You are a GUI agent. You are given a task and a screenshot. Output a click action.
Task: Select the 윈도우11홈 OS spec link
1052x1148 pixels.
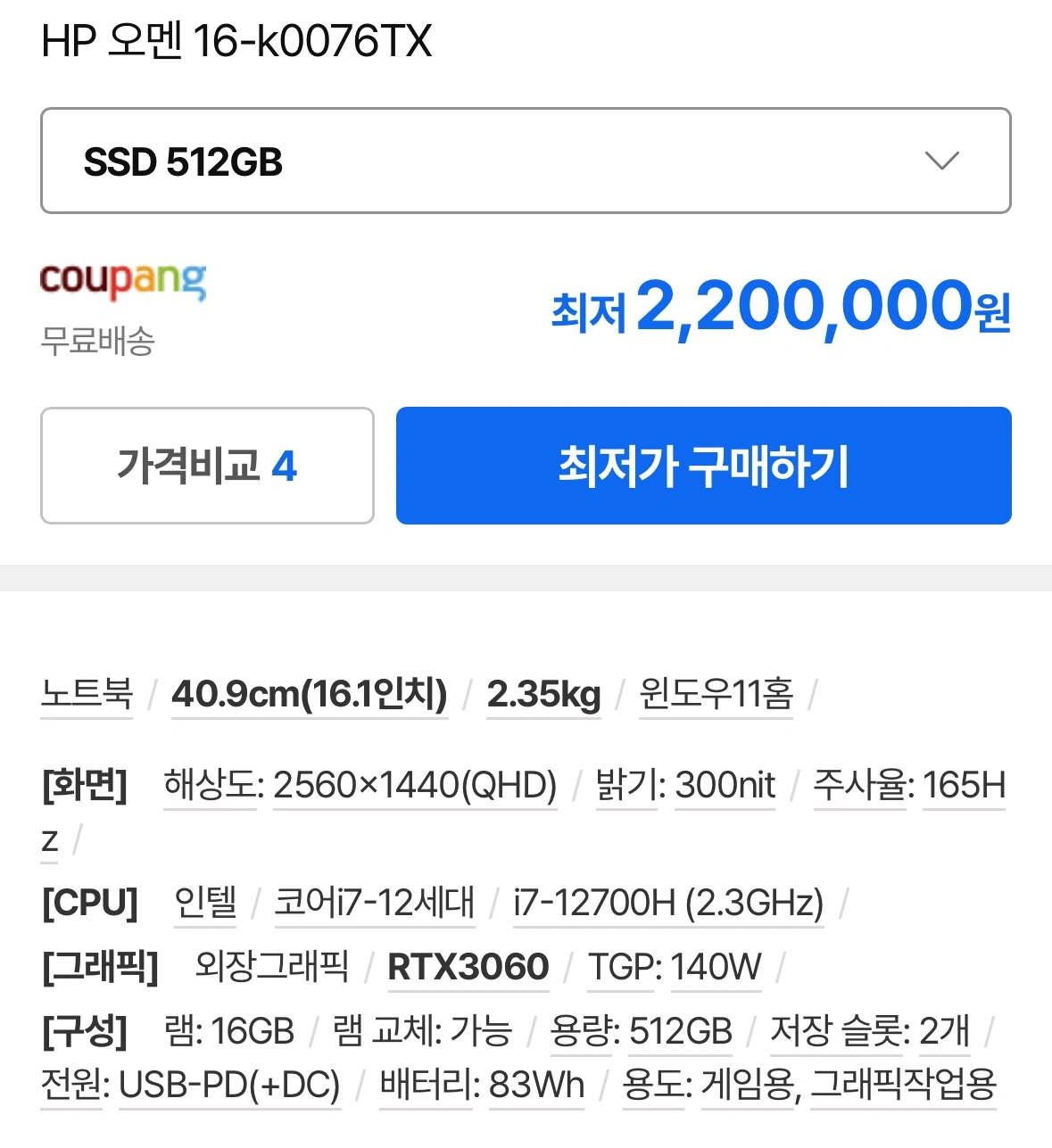(x=717, y=693)
